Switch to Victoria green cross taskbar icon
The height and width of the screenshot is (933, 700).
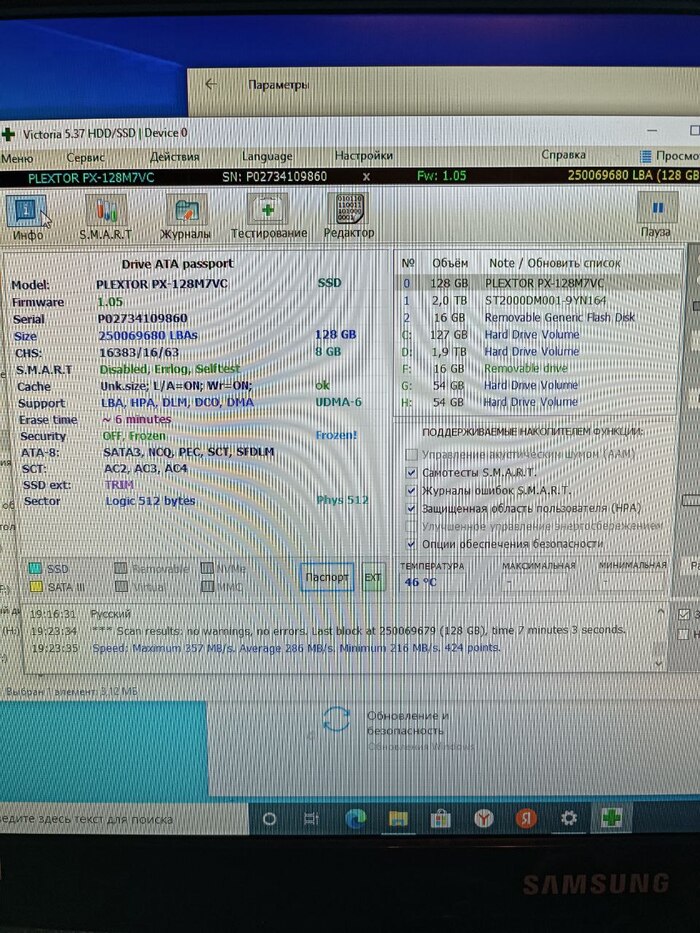coord(611,819)
